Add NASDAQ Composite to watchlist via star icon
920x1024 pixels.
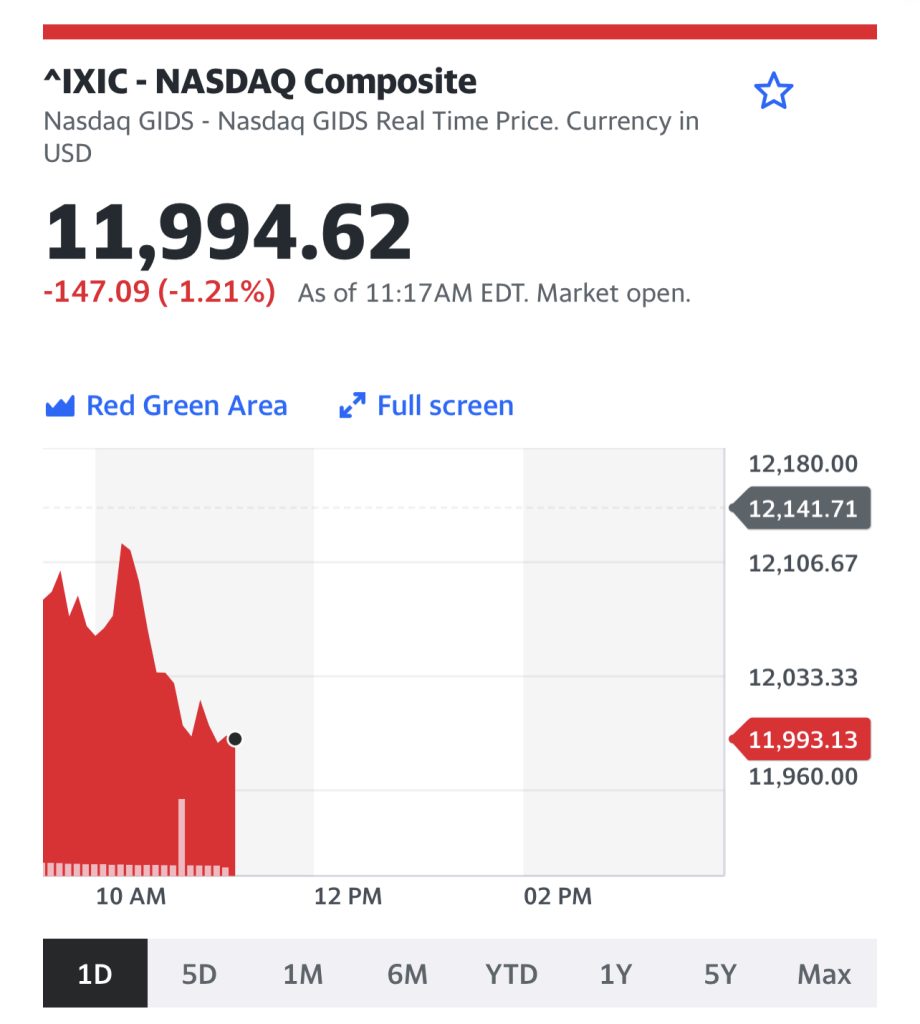coord(773,91)
